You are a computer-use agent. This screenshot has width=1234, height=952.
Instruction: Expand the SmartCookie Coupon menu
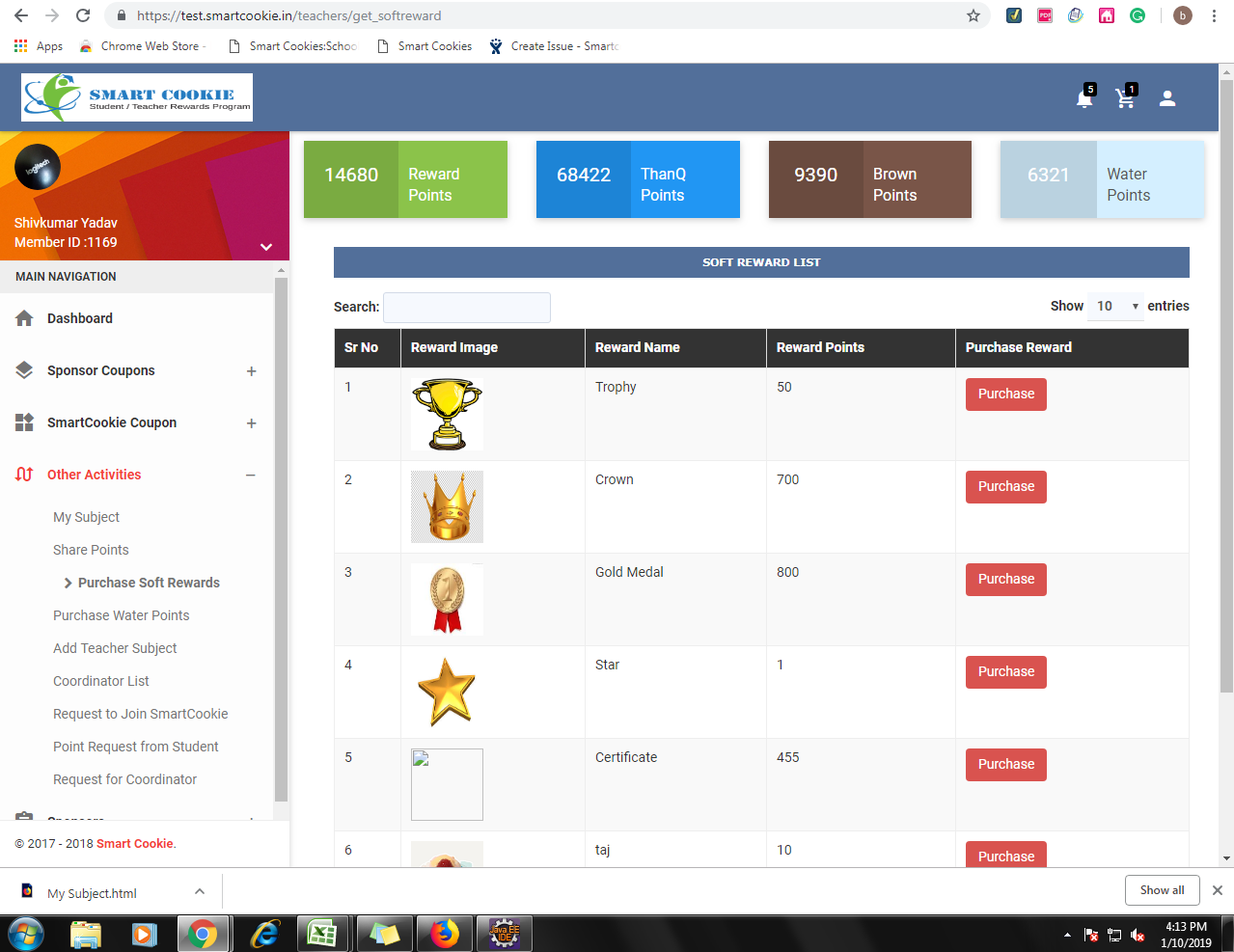(x=251, y=423)
